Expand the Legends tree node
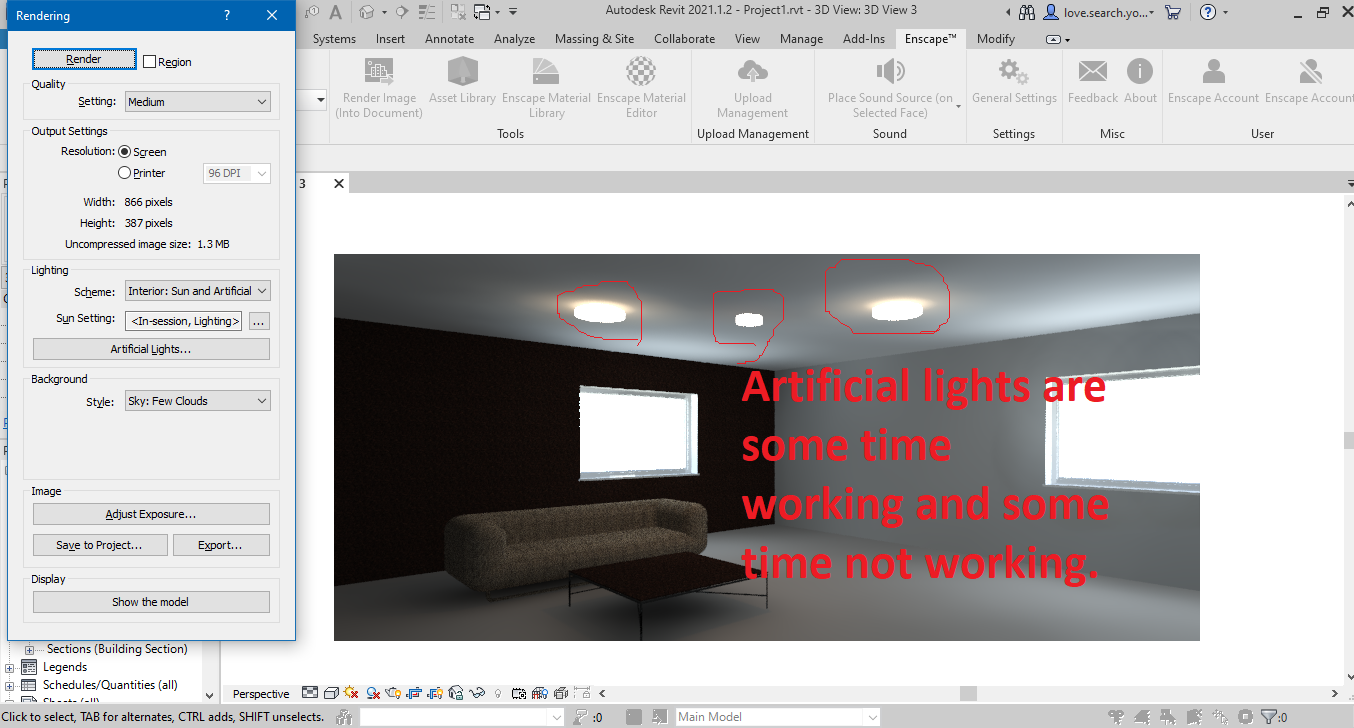1354x728 pixels. pos(11,668)
